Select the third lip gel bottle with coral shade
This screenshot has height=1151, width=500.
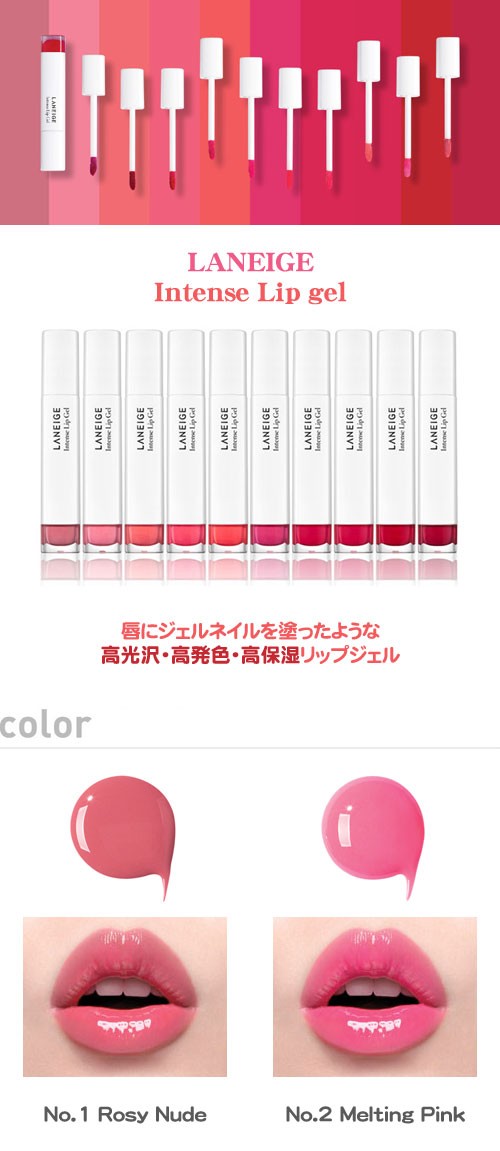point(144,441)
